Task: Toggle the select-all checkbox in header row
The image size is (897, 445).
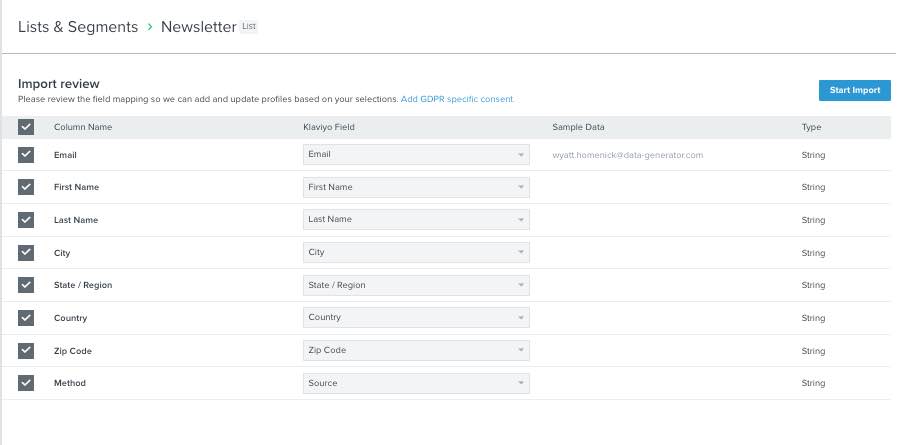Action: pos(26,127)
